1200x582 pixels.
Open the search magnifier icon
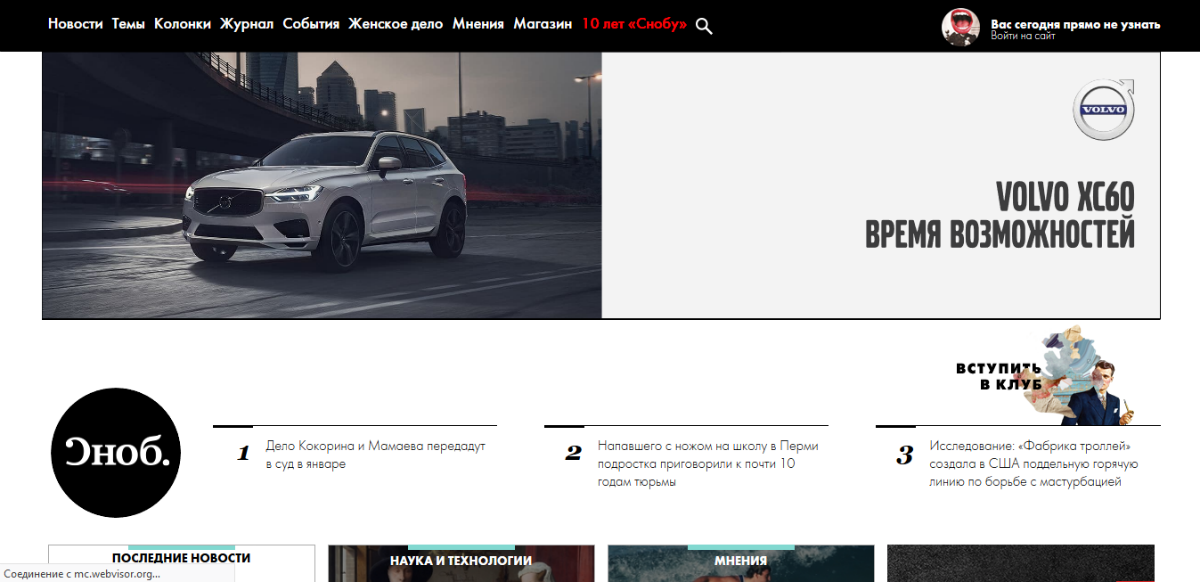point(704,26)
